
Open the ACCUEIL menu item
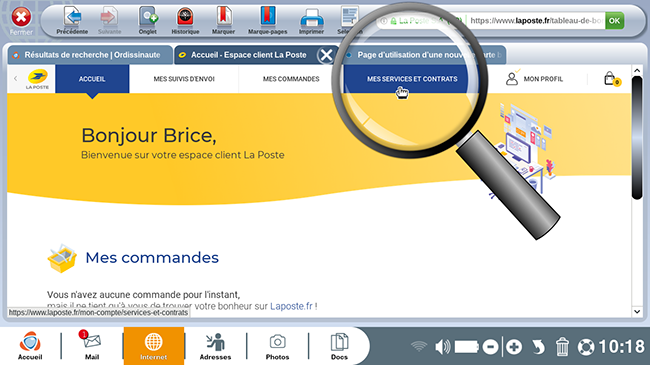click(92, 79)
